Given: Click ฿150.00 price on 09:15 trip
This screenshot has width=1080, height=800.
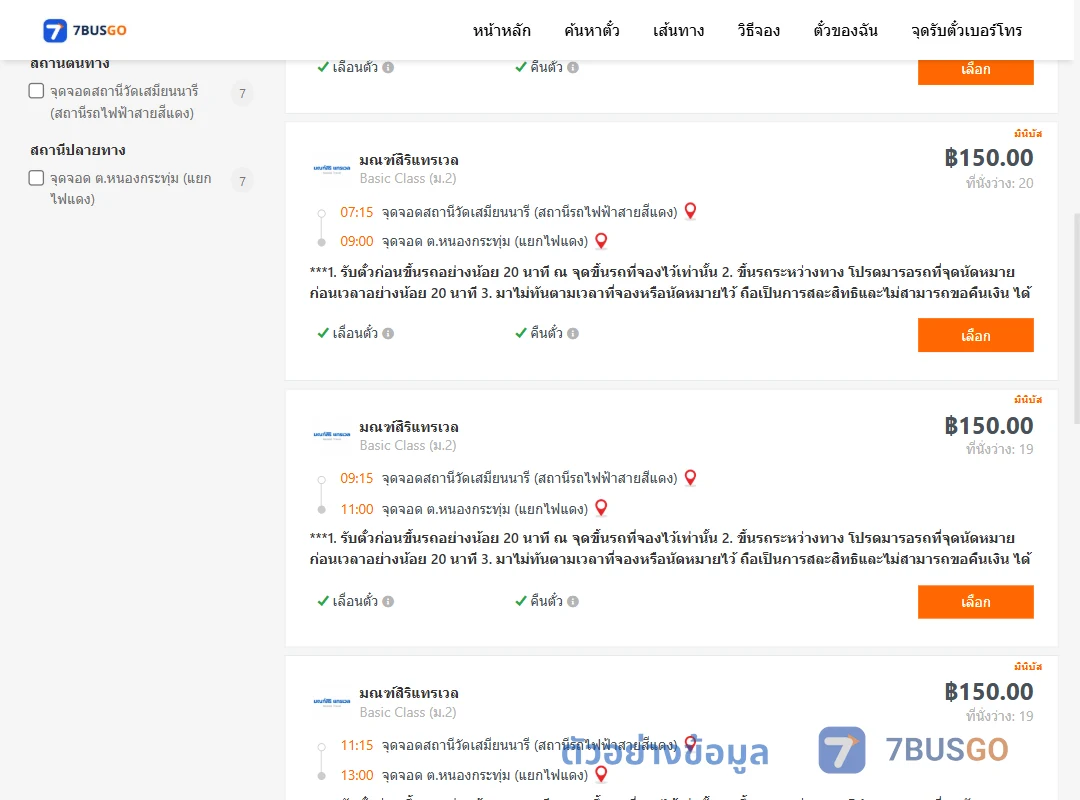Looking at the screenshot, I should (988, 425).
